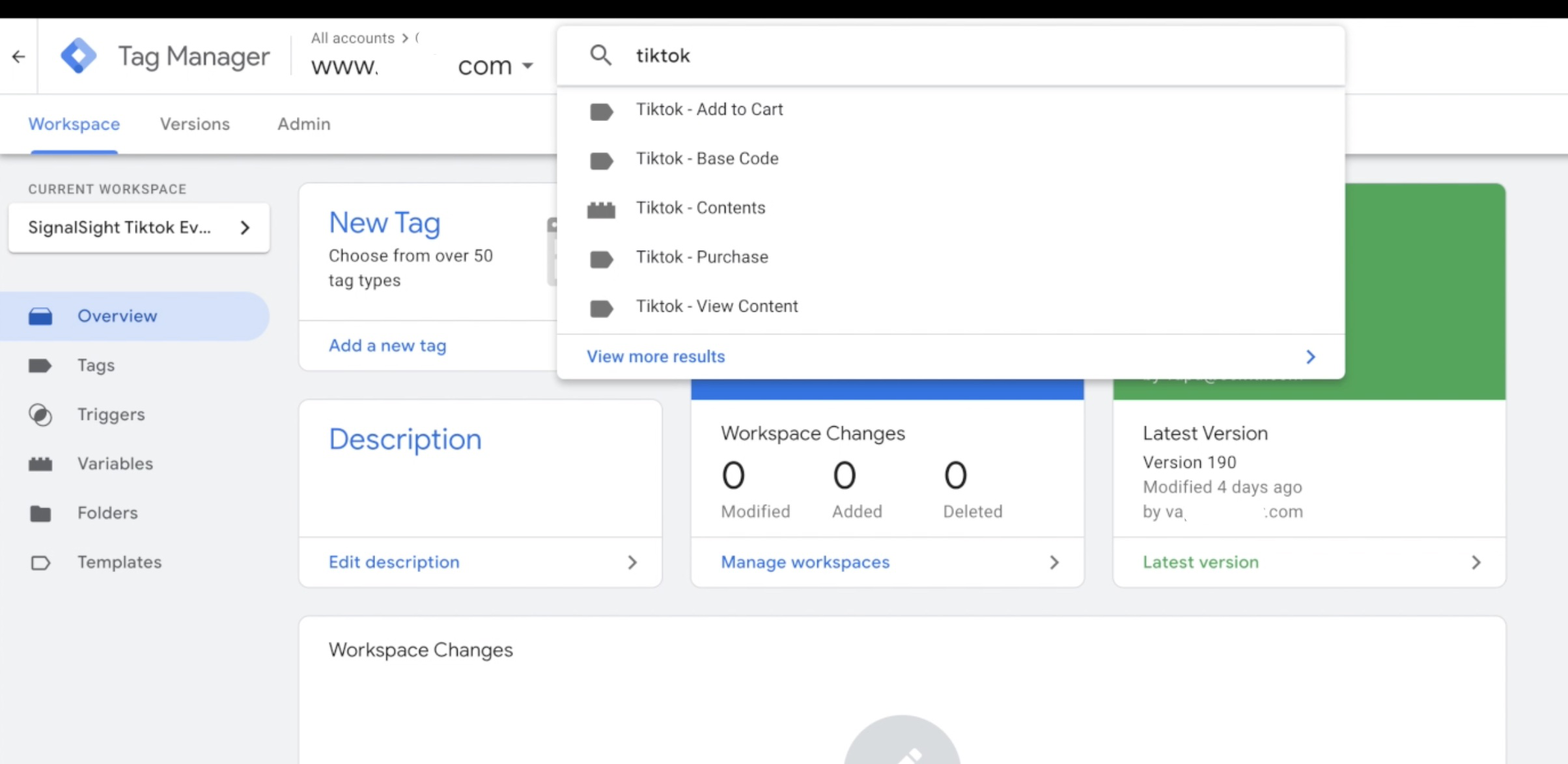Click the Modified 4 days ago text

click(1222, 487)
